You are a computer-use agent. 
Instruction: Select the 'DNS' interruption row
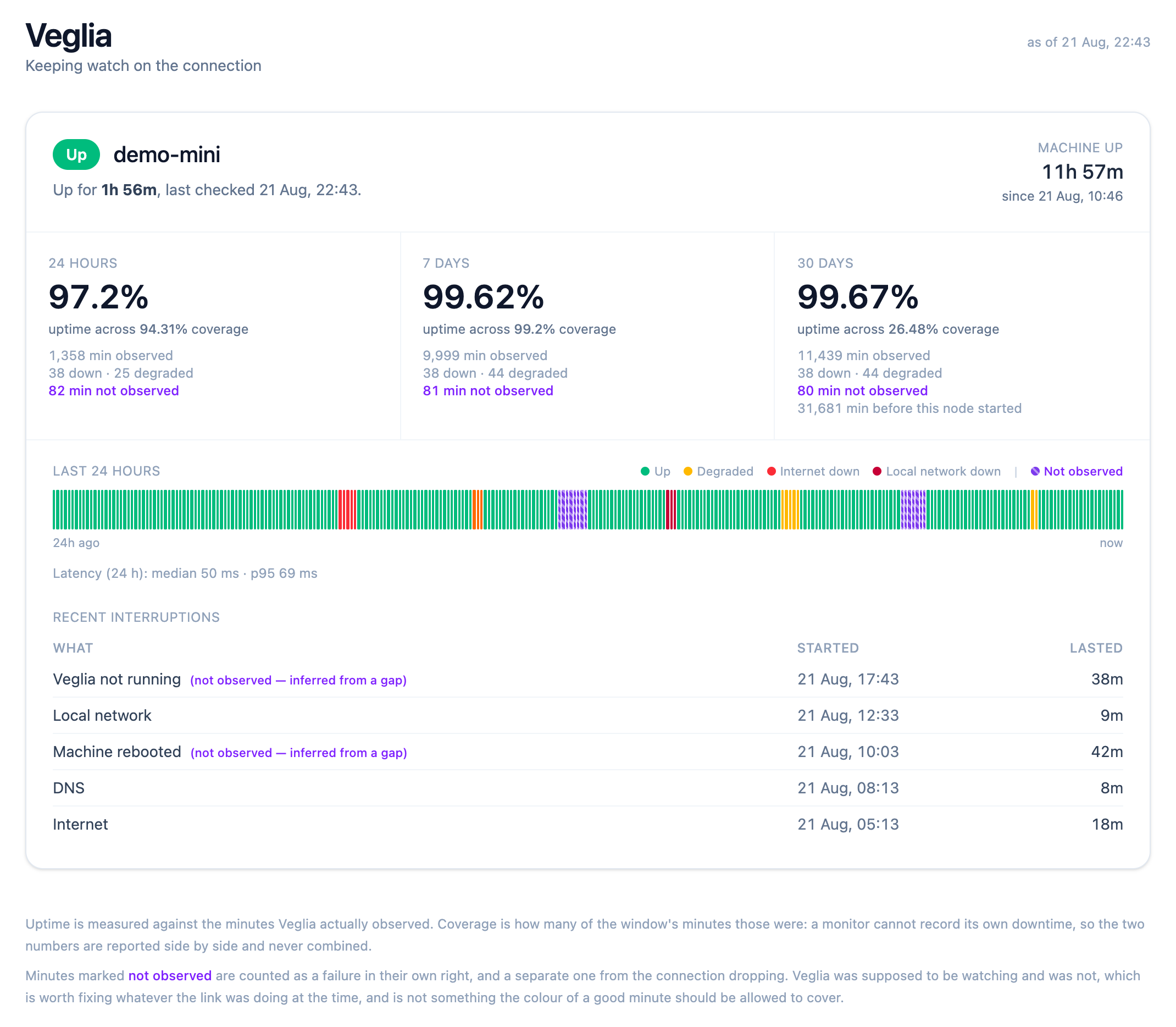click(x=587, y=788)
